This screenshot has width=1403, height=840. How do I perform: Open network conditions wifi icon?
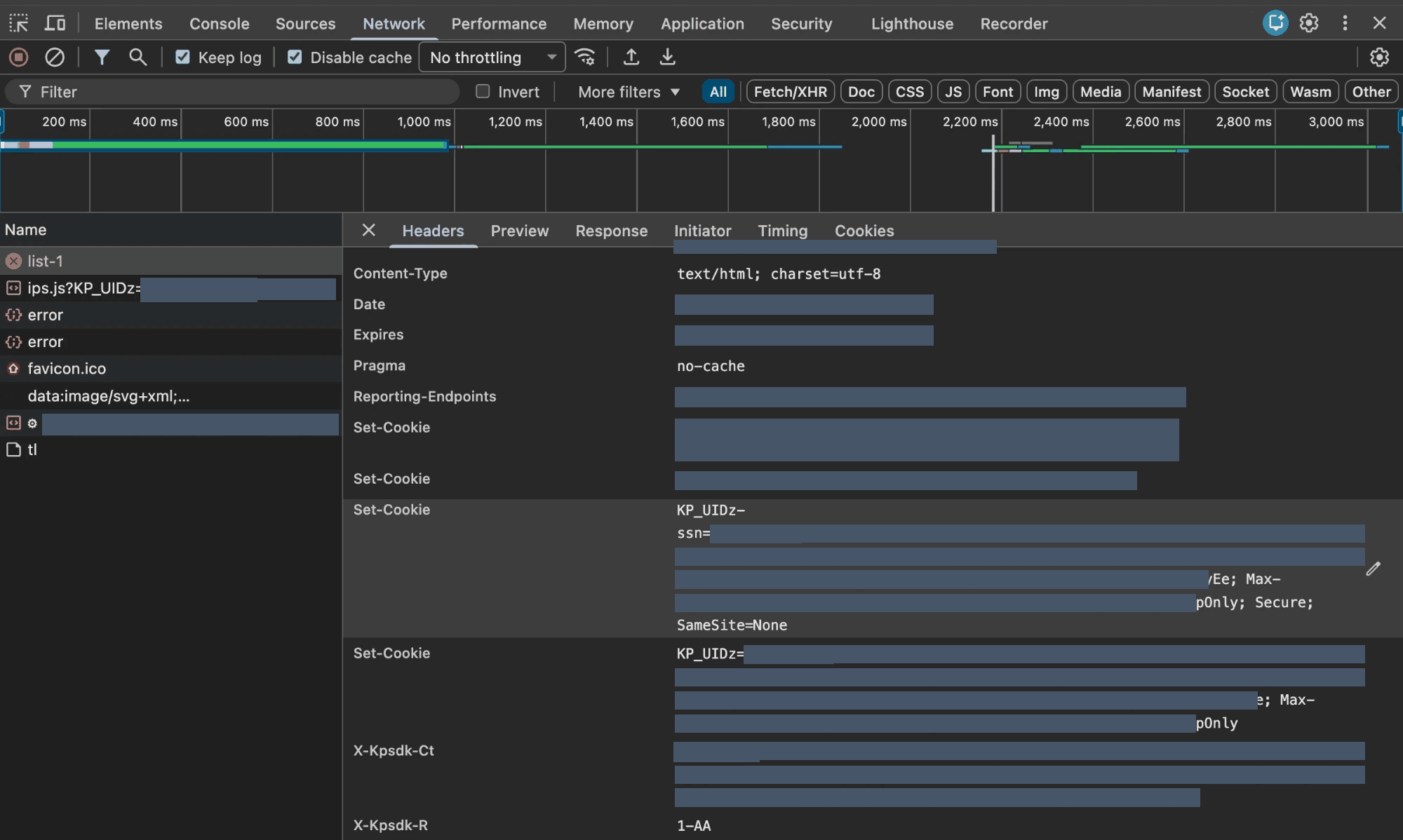(585, 57)
